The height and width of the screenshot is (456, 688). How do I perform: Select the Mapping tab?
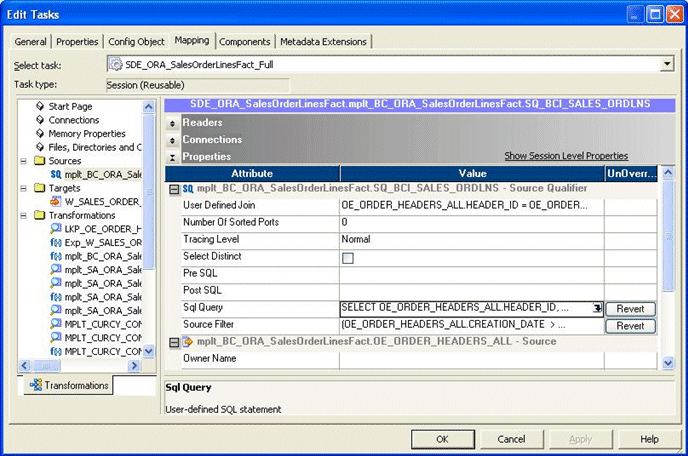pos(192,40)
